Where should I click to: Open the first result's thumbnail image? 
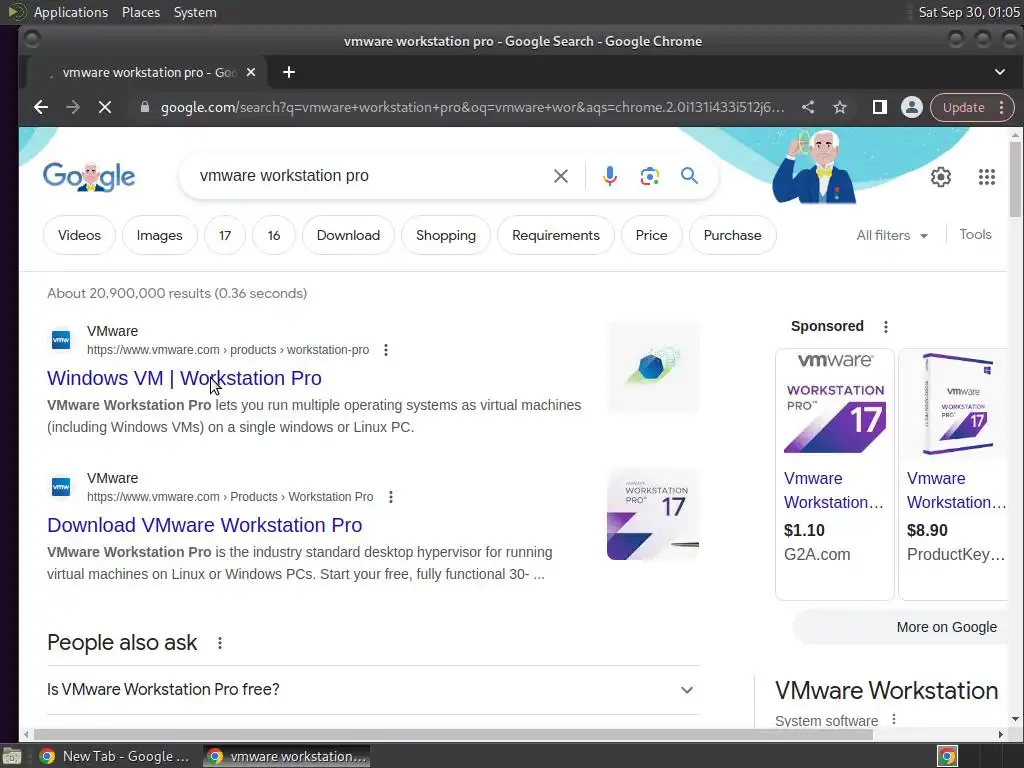pyautogui.click(x=653, y=368)
